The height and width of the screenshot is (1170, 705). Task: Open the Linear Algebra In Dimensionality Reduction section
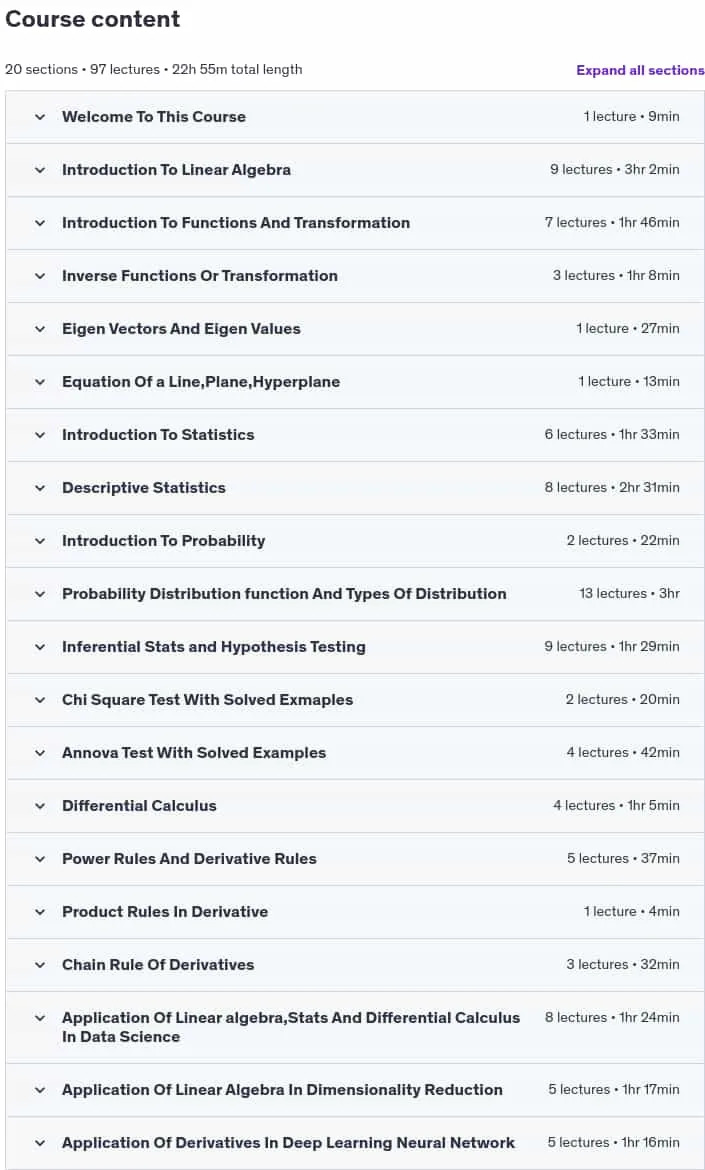tap(355, 1090)
